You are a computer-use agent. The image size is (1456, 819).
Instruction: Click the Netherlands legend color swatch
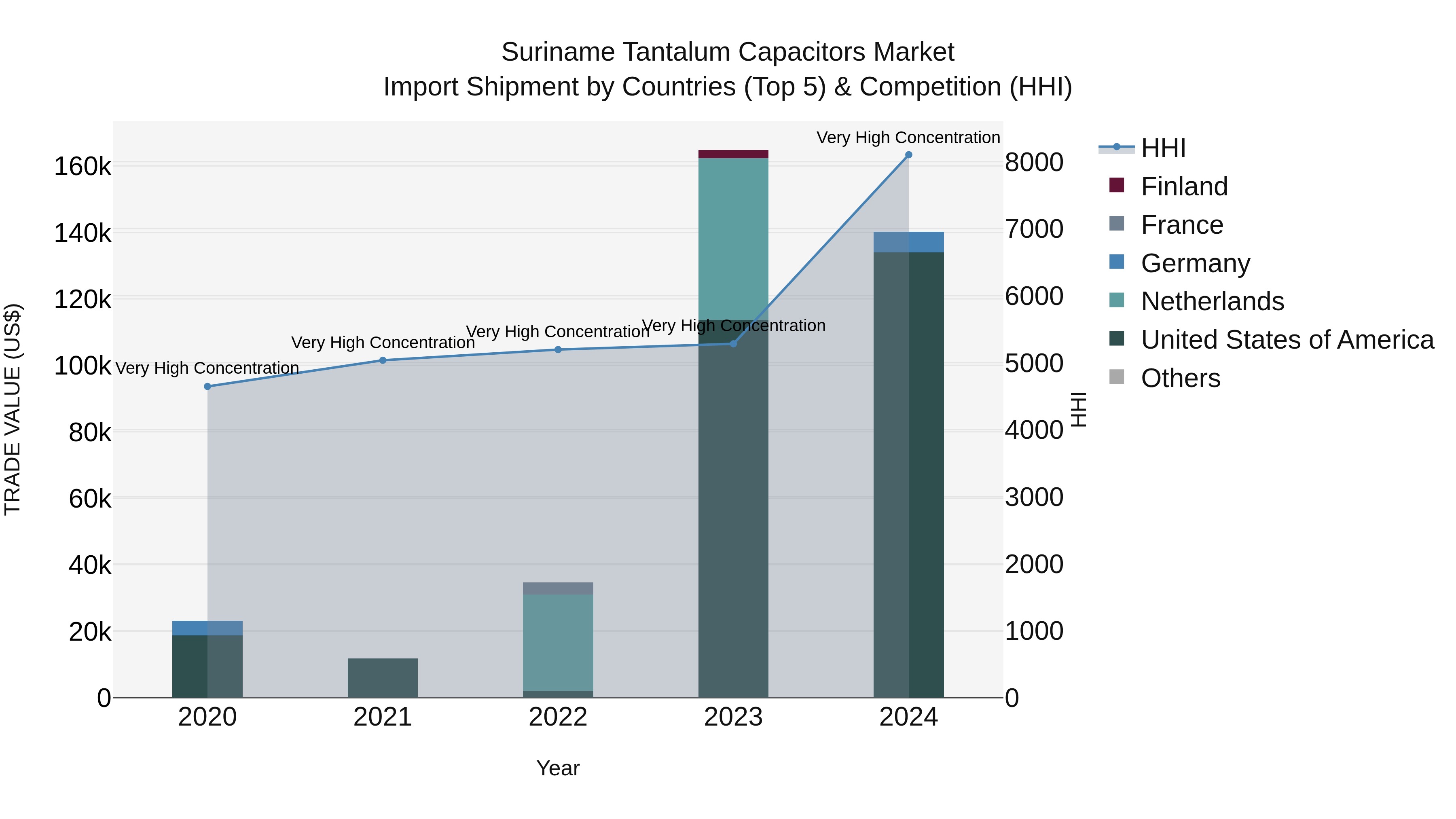tap(1116, 301)
